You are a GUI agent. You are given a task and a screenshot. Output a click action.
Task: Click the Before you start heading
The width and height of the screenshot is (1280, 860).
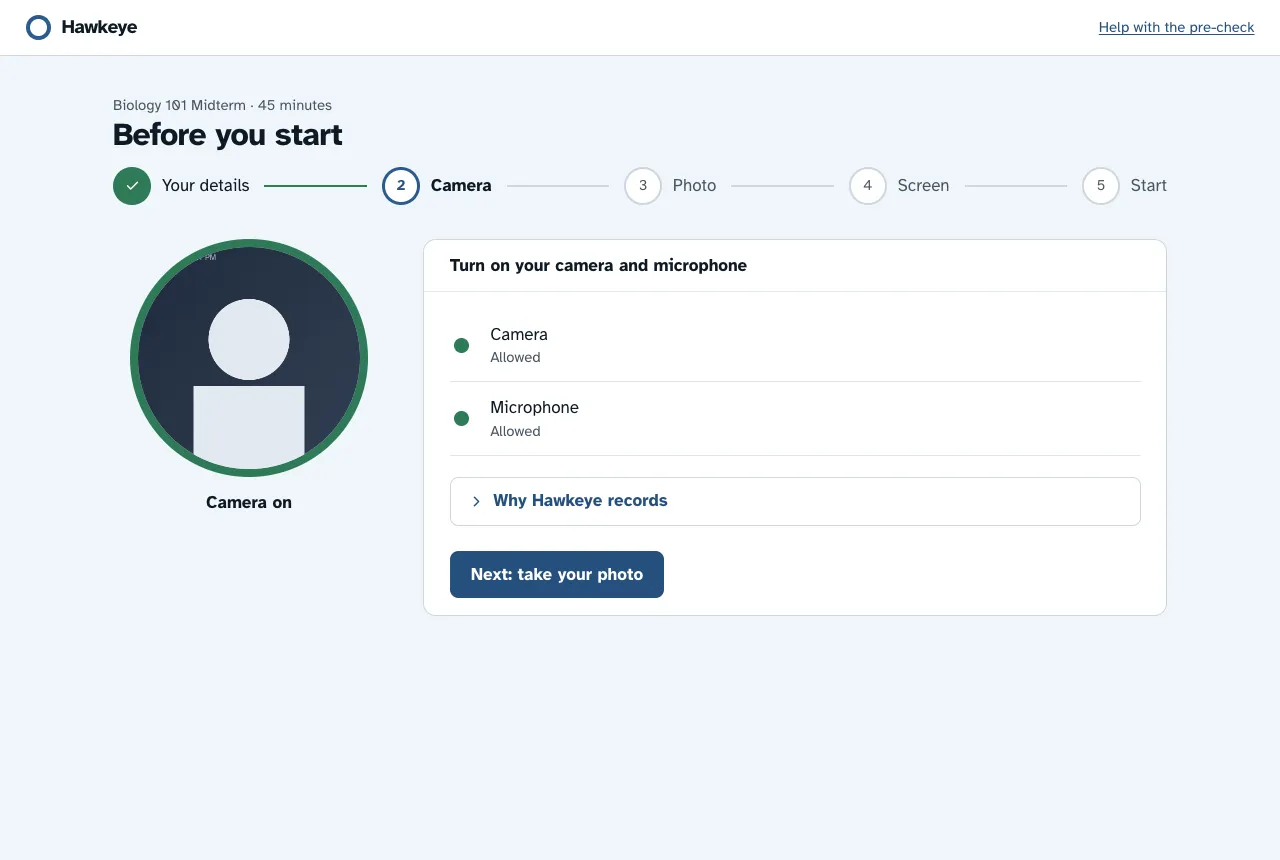coord(228,135)
